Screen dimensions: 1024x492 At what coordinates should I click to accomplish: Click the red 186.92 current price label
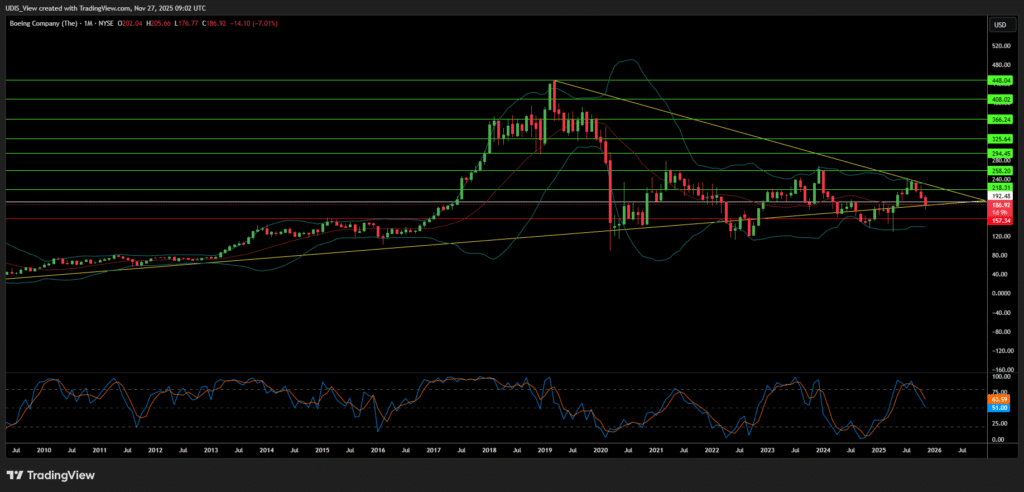(1000, 204)
